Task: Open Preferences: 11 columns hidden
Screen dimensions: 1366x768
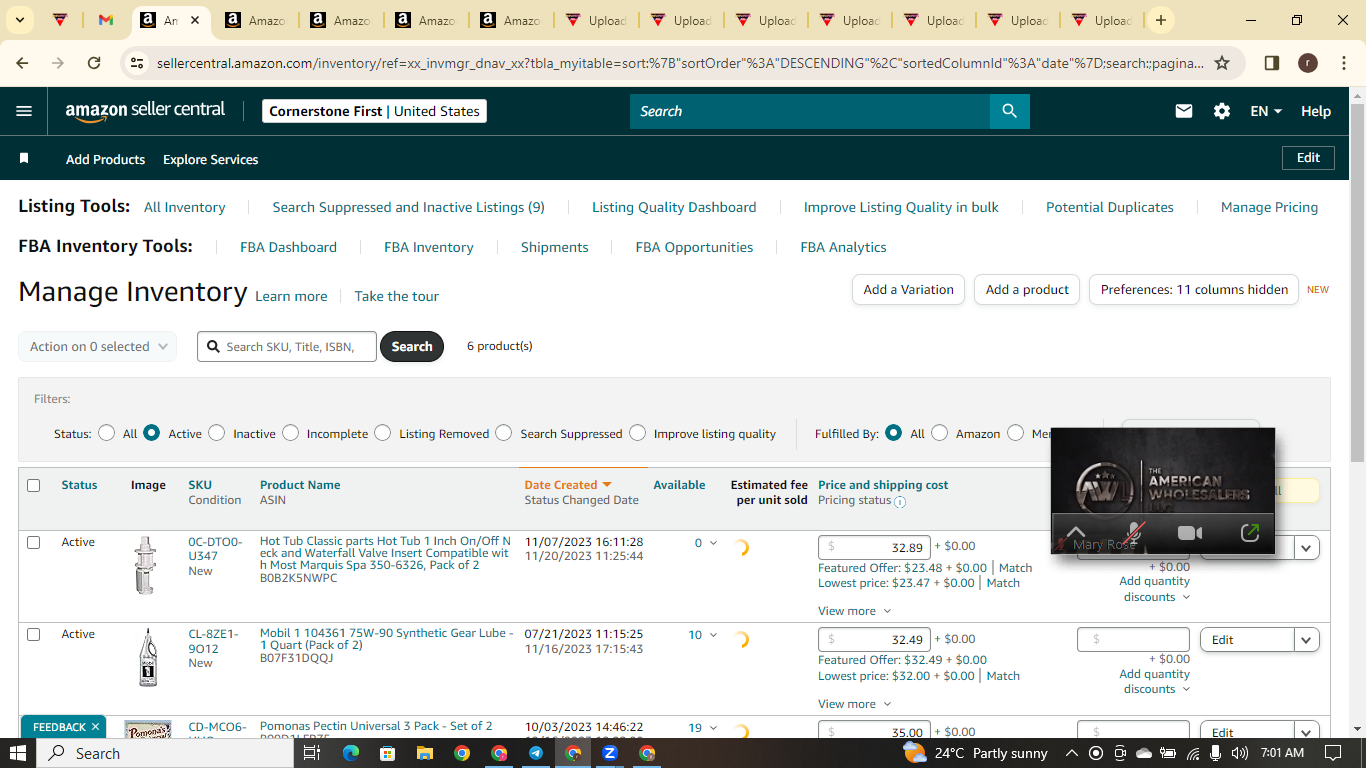Action: [x=1194, y=289]
